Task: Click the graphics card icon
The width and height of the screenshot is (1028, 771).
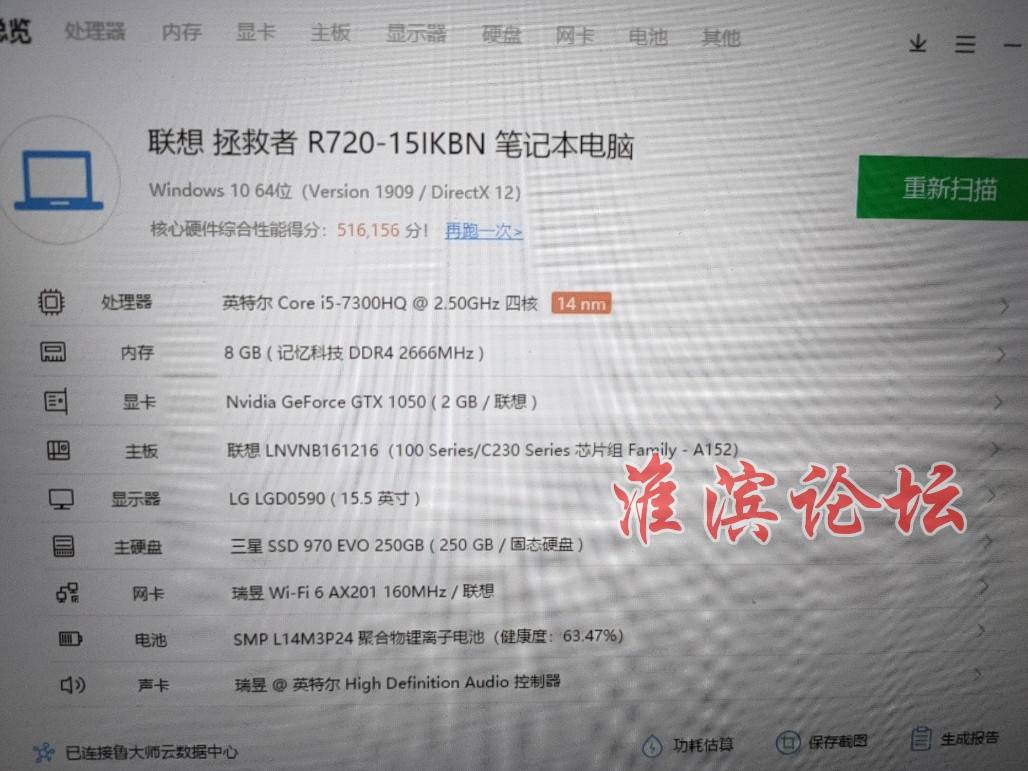Action: (56, 401)
